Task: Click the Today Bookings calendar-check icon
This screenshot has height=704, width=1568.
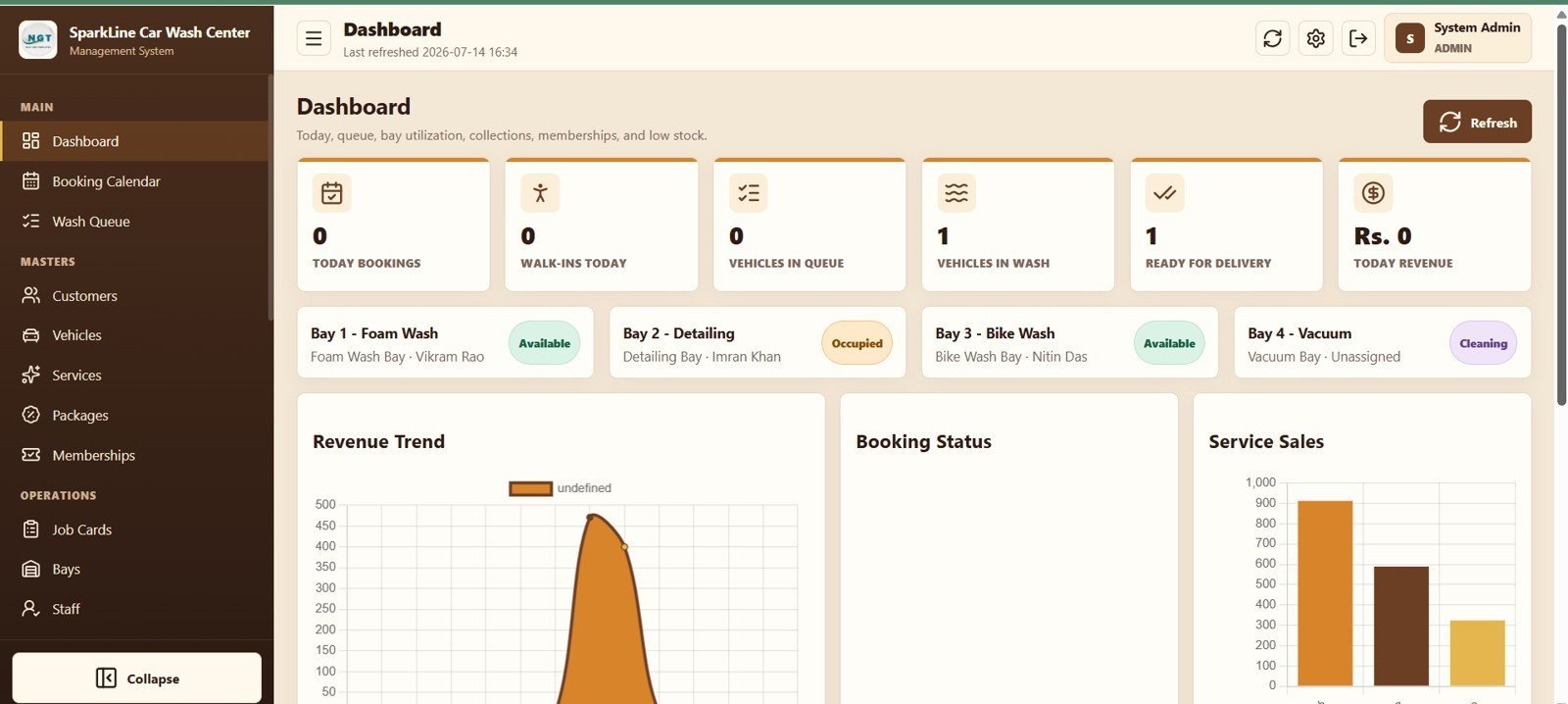Action: coord(332,193)
